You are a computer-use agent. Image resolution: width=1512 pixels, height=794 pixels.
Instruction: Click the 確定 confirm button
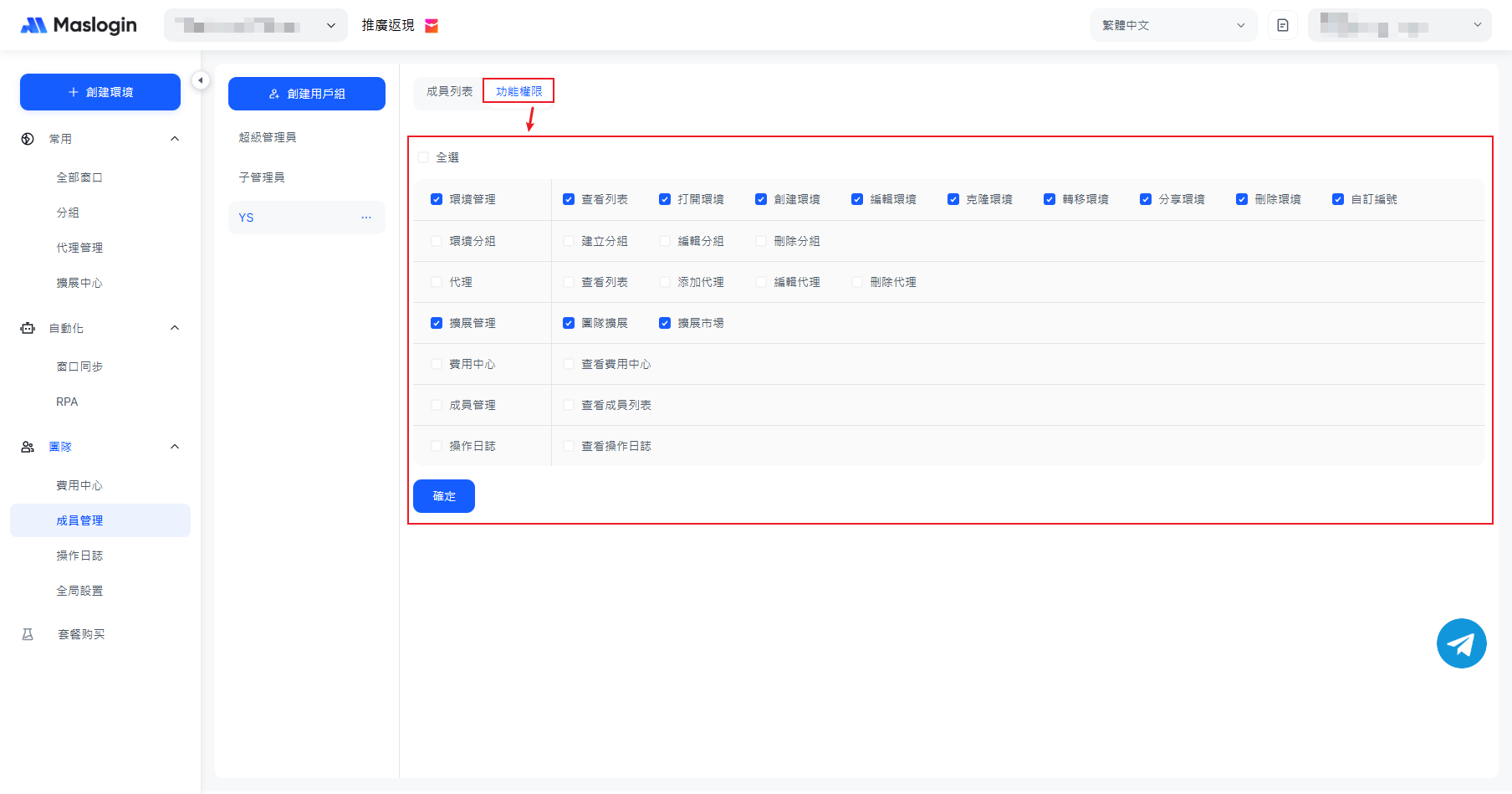point(444,496)
